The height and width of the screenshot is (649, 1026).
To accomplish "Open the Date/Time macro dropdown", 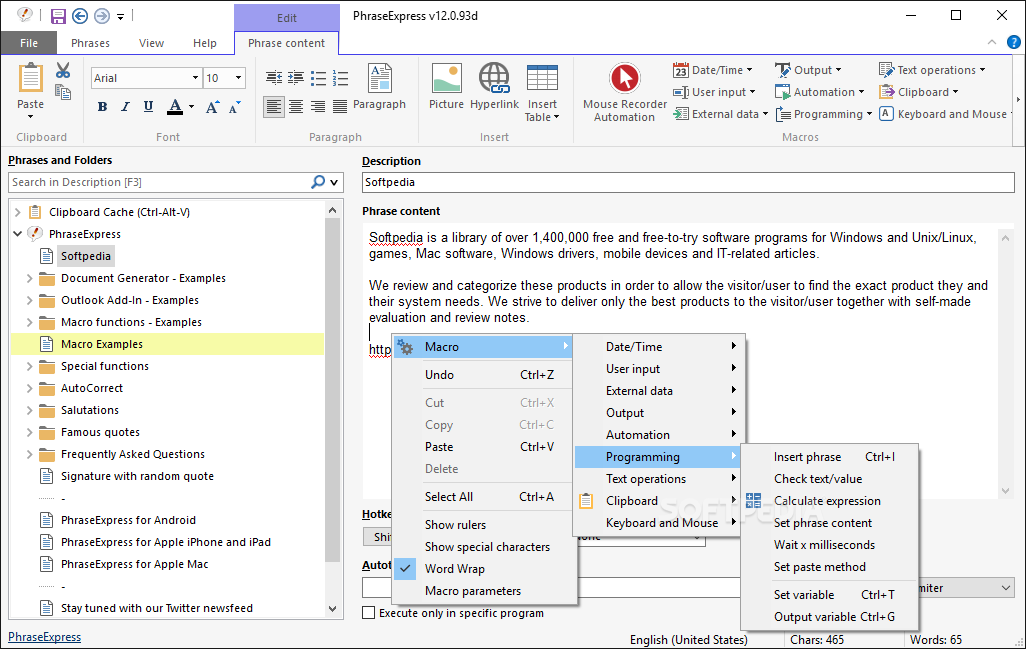I will tap(713, 70).
